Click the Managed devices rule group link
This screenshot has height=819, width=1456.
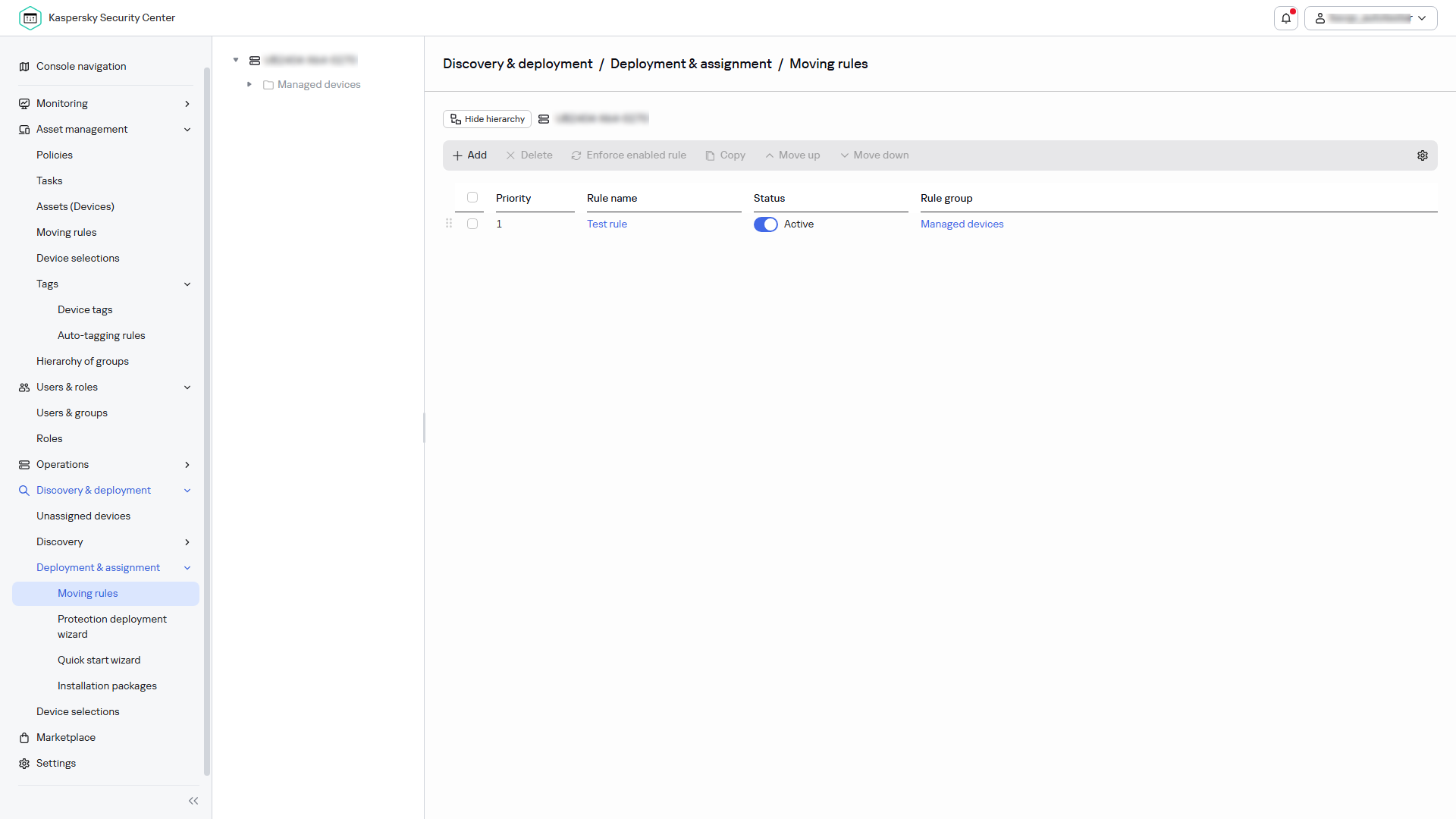(x=962, y=224)
